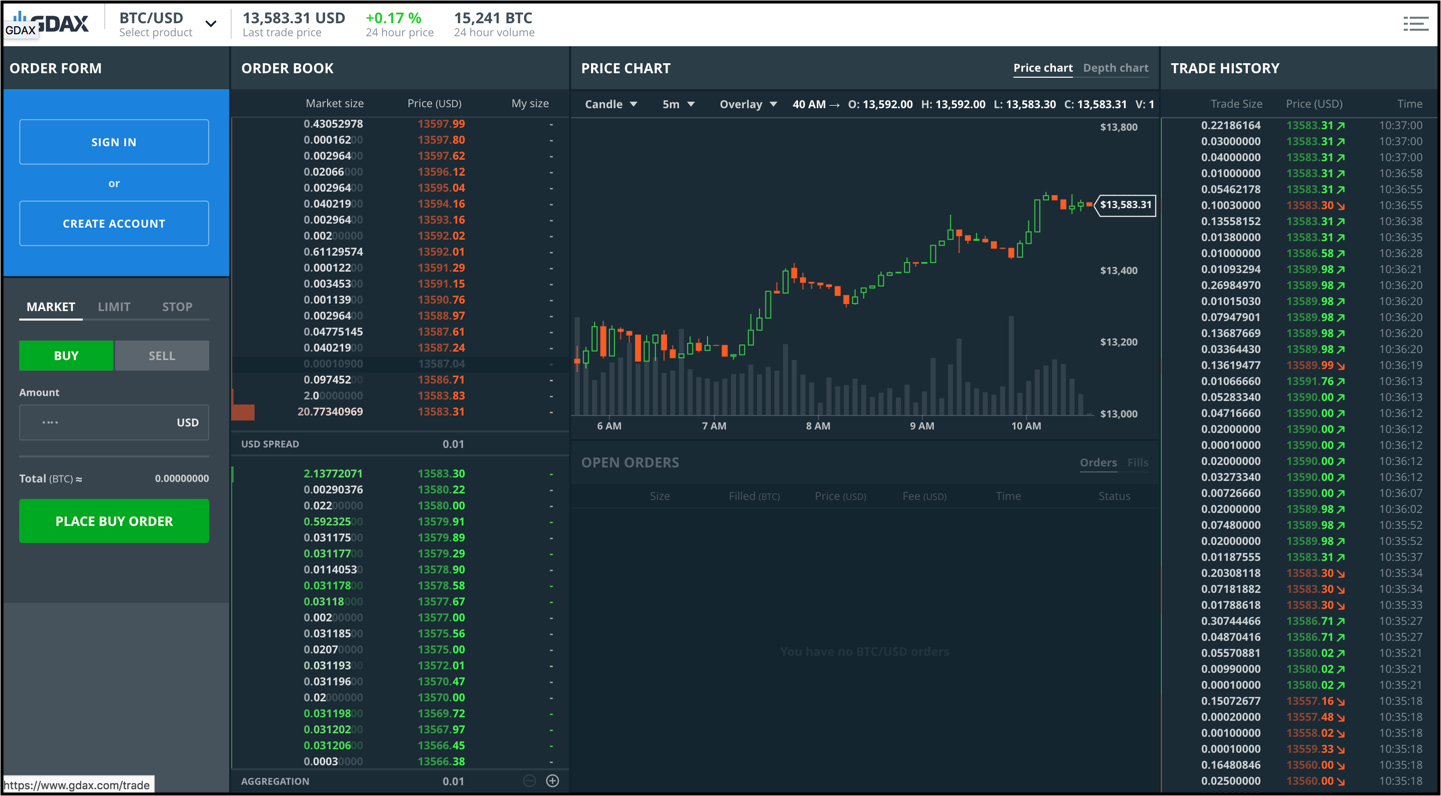Submit with PLACE BUY ORDER button
This screenshot has height=796, width=1441.
coord(114,521)
